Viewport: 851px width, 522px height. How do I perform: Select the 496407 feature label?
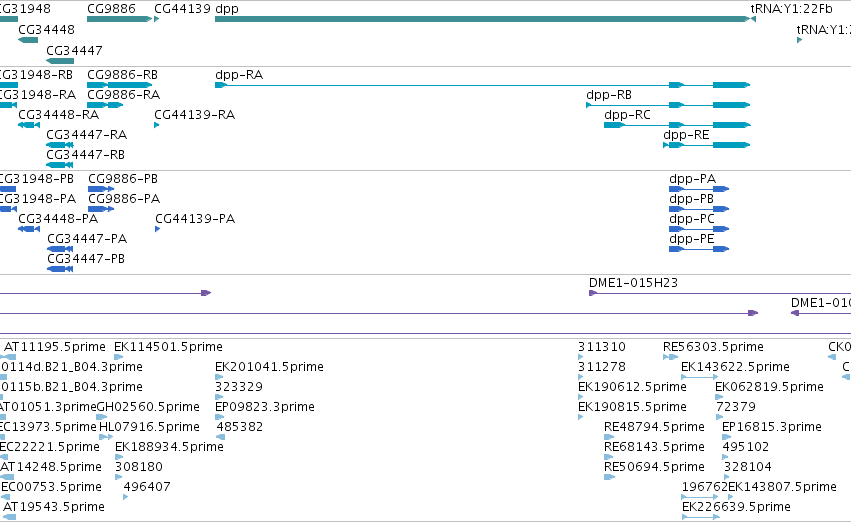click(147, 487)
